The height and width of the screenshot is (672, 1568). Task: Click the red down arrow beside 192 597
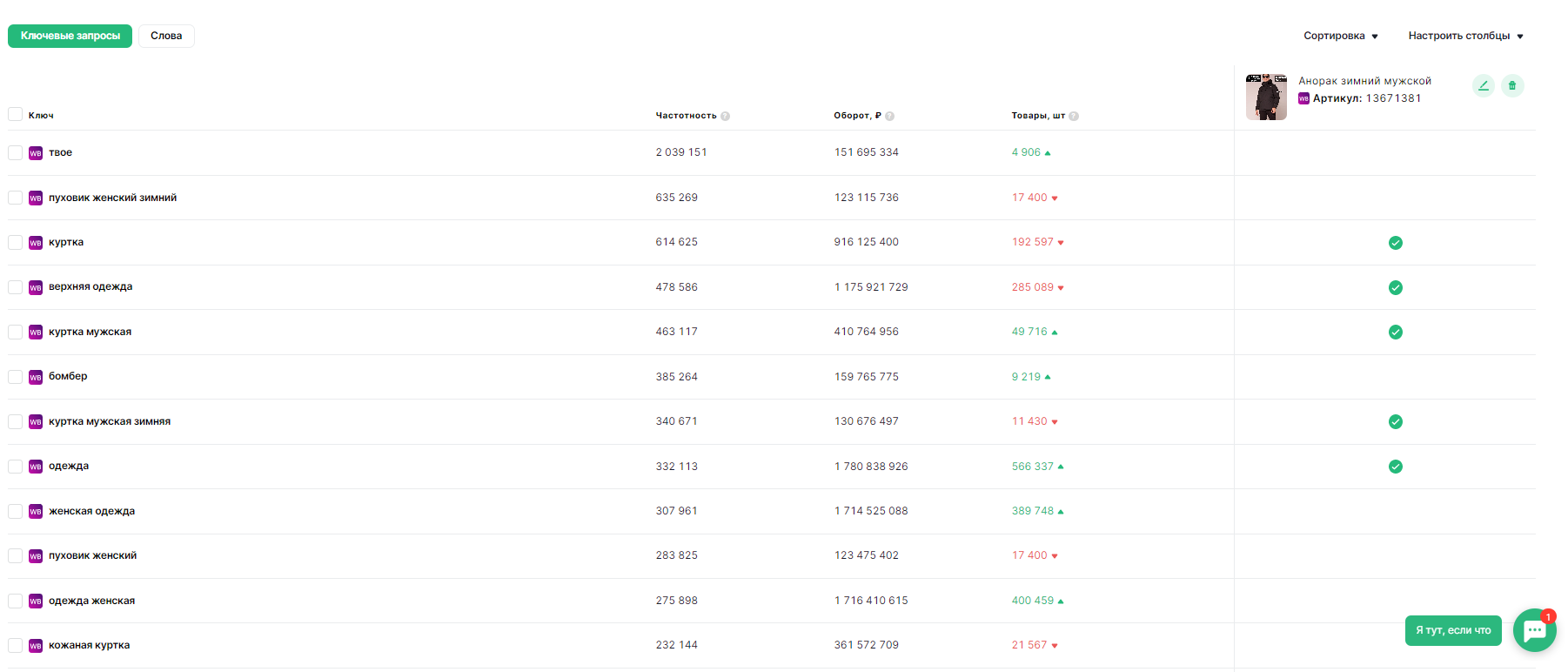pos(1061,243)
